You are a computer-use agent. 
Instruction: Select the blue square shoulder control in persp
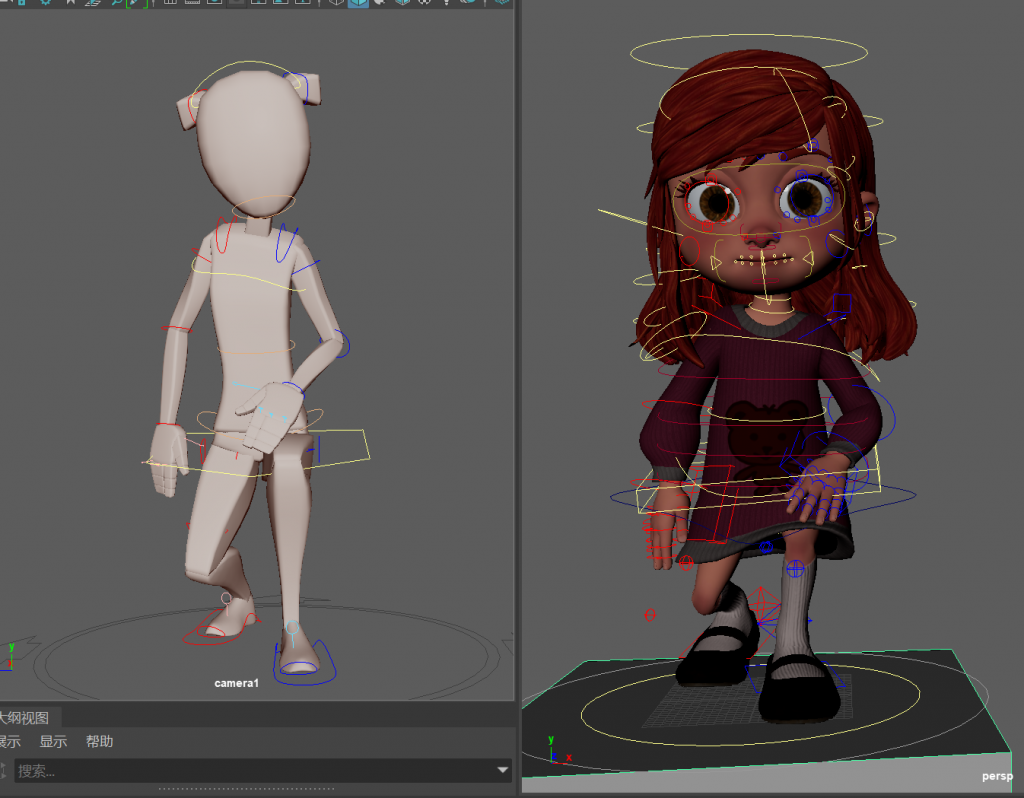point(842,304)
